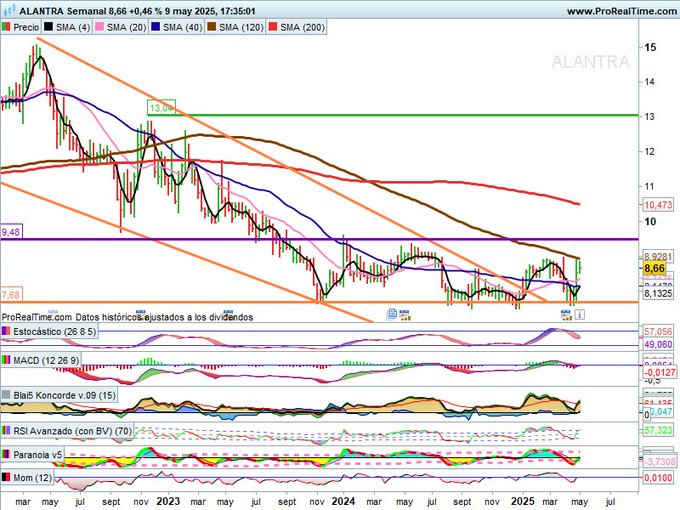The image size is (680, 510).
Task: Click the pink SMA (20) color swatch
Action: pyautogui.click(x=99, y=27)
